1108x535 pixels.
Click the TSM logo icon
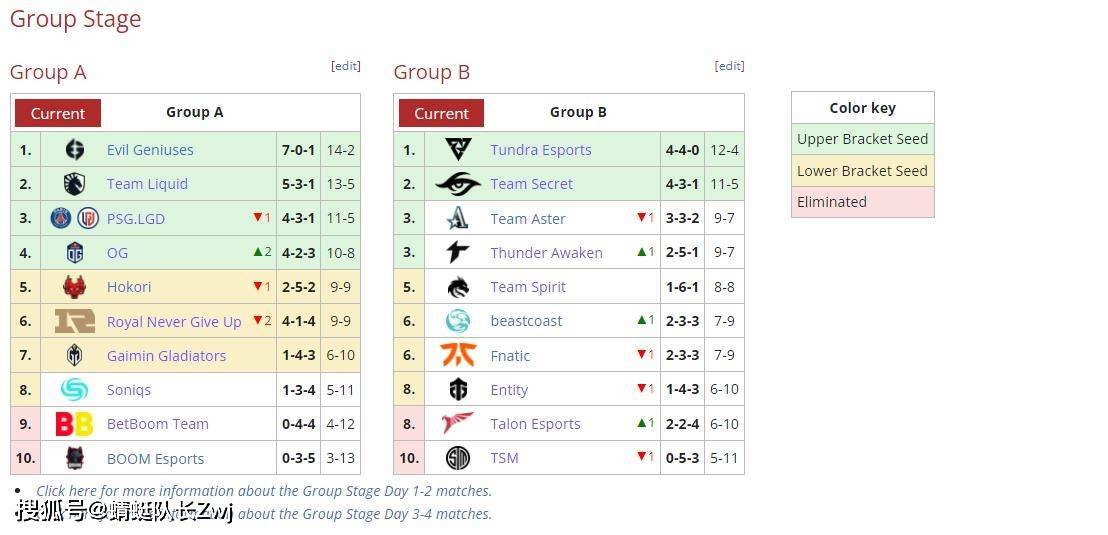[x=458, y=459]
